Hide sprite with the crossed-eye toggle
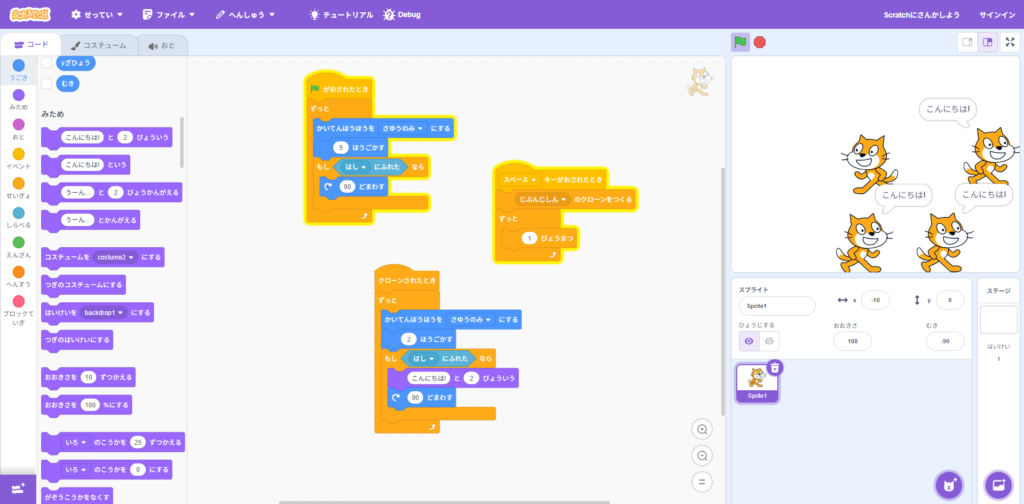Image resolution: width=1024 pixels, height=504 pixels. [769, 341]
